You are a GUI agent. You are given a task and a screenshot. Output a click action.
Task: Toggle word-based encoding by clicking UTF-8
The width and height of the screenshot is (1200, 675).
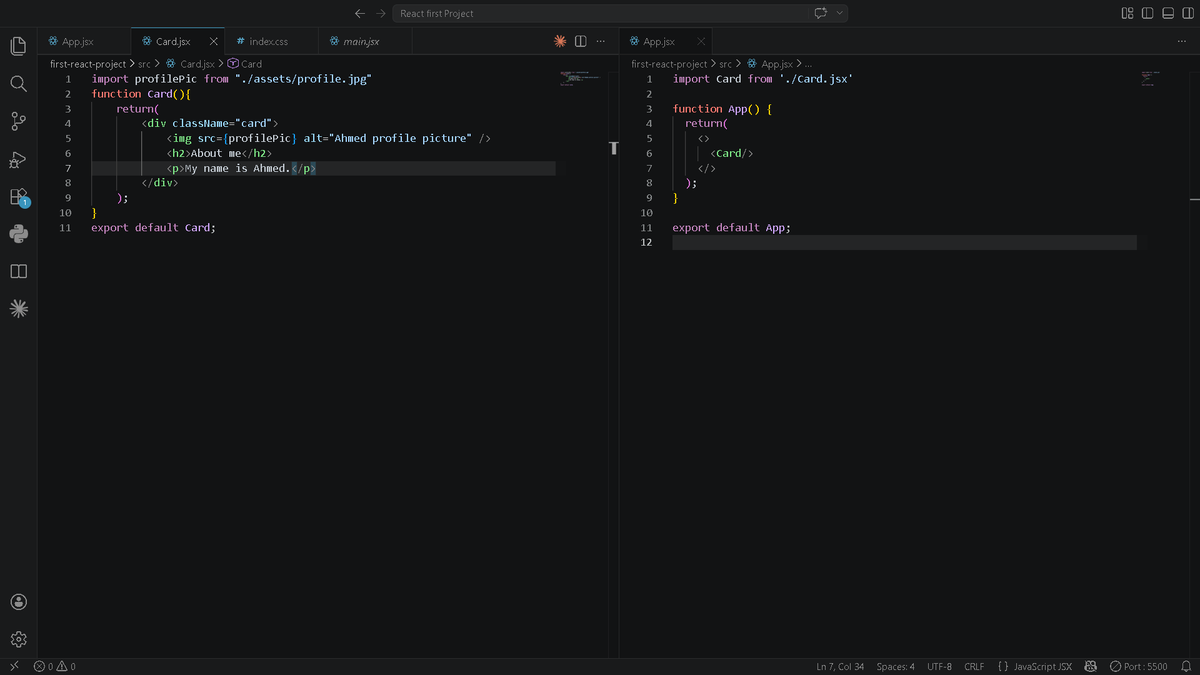coord(939,666)
